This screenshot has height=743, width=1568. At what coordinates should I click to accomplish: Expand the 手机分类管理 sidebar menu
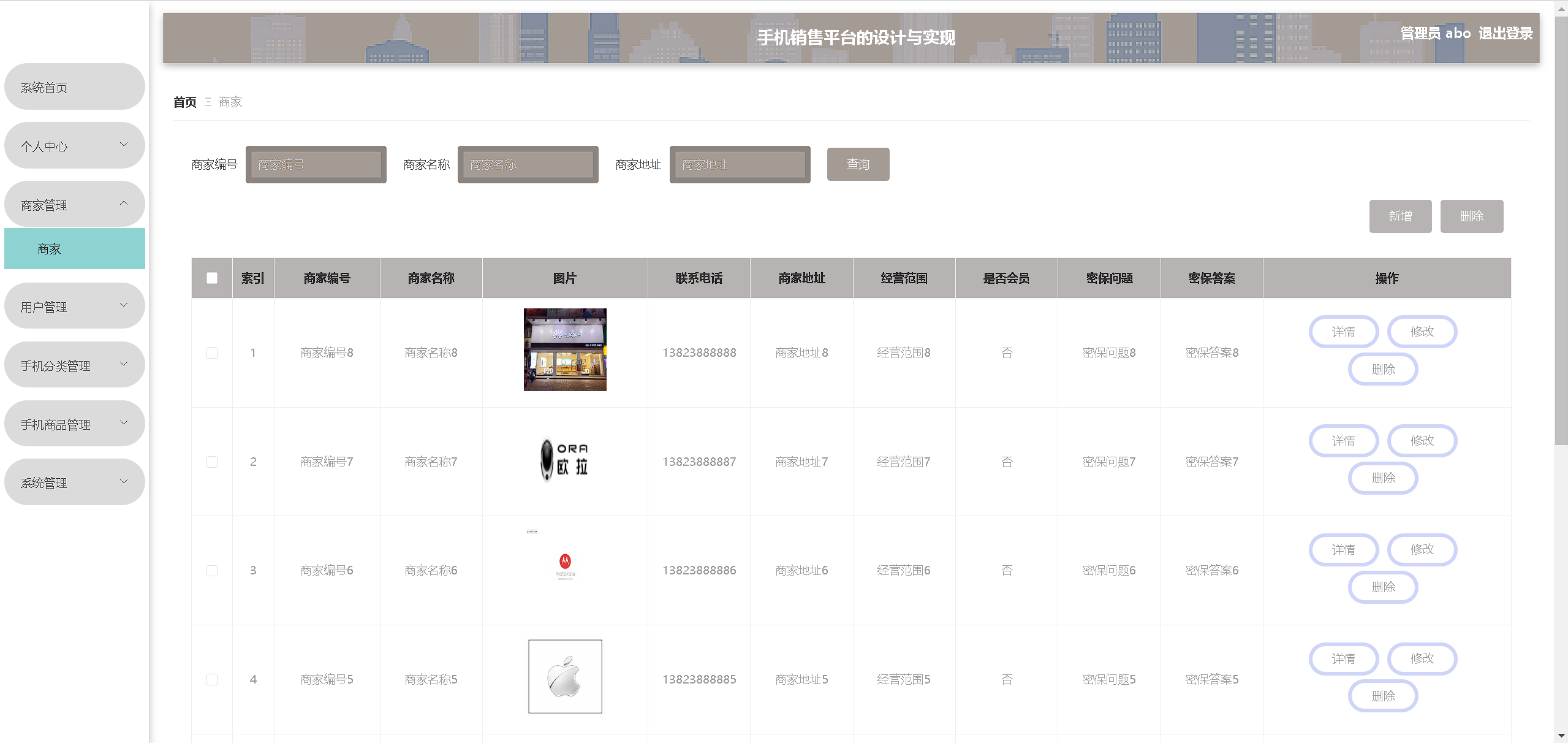click(74, 365)
